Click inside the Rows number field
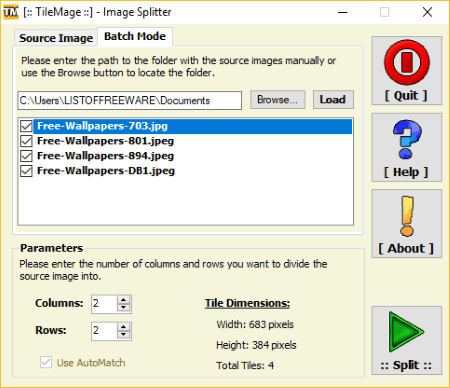Image resolution: width=450 pixels, height=388 pixels. [x=104, y=331]
